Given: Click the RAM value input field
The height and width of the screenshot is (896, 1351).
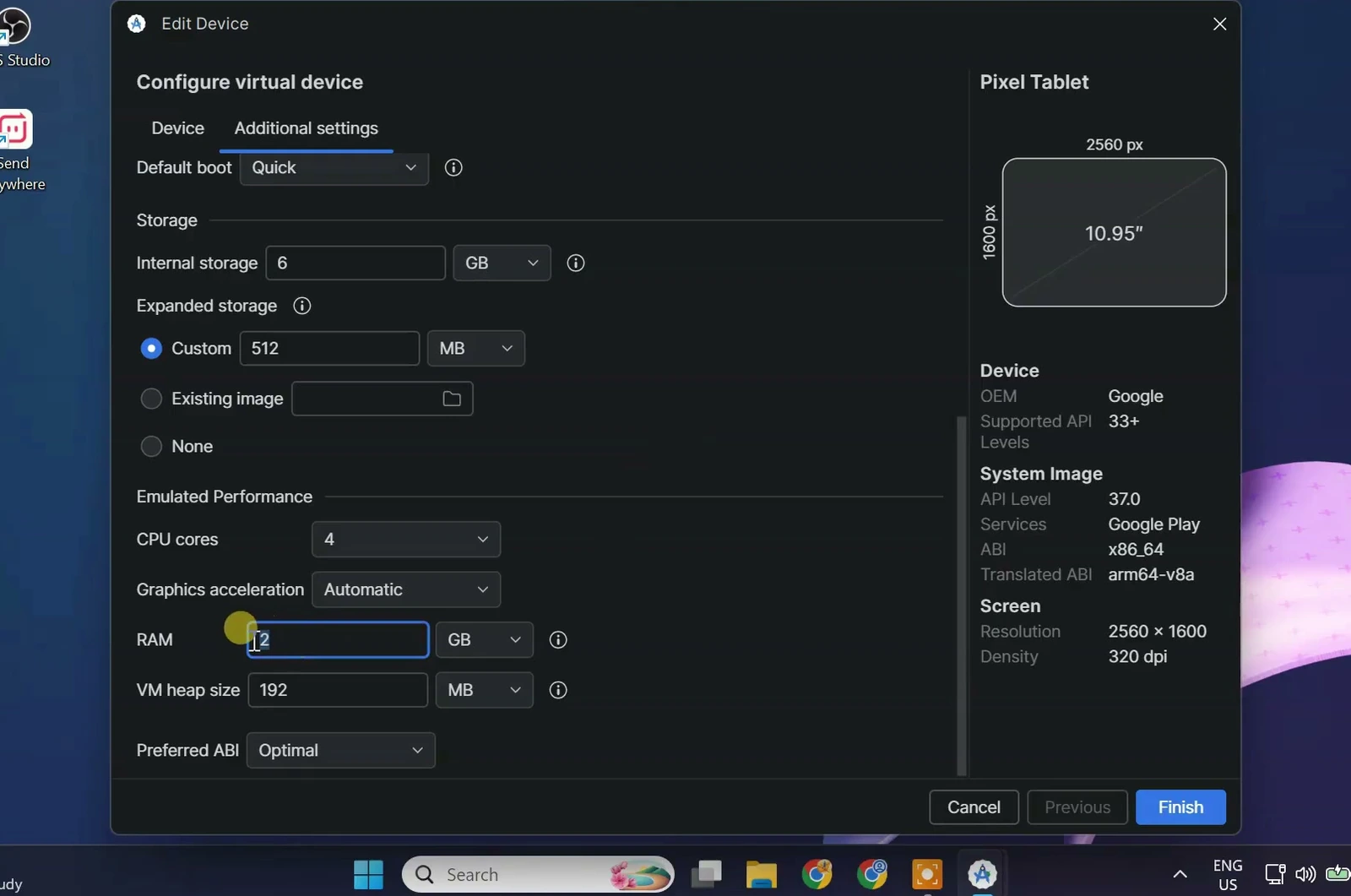Looking at the screenshot, I should pos(338,640).
